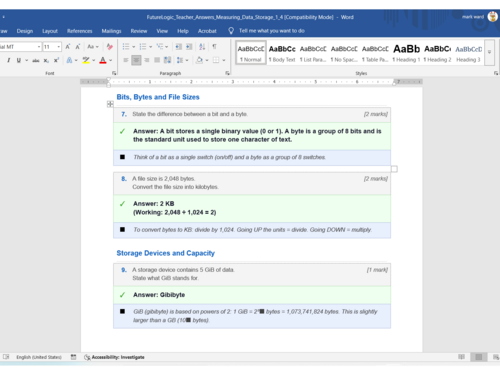
Task: Open the Paragraph dialog launcher
Action: (228, 73)
